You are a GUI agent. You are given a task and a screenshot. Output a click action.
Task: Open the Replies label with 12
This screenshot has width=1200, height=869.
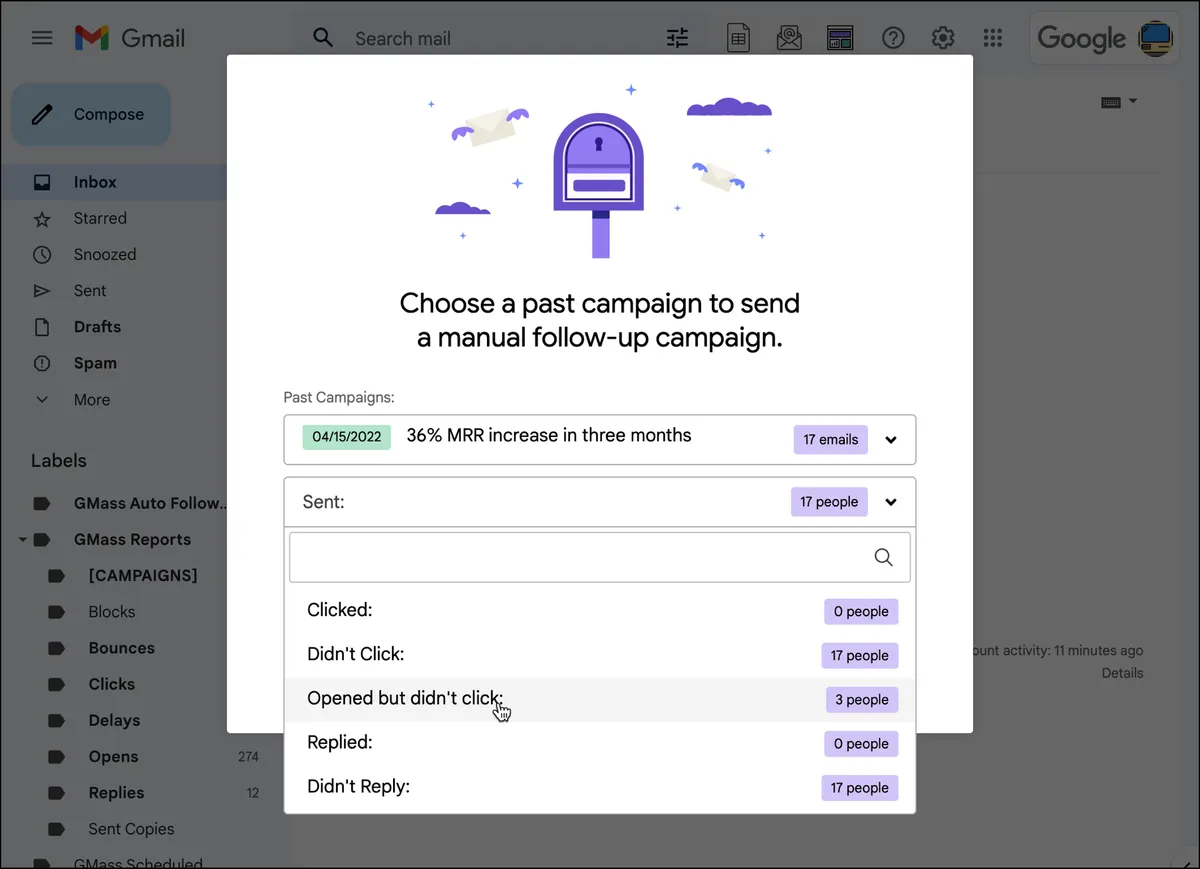click(x=116, y=793)
